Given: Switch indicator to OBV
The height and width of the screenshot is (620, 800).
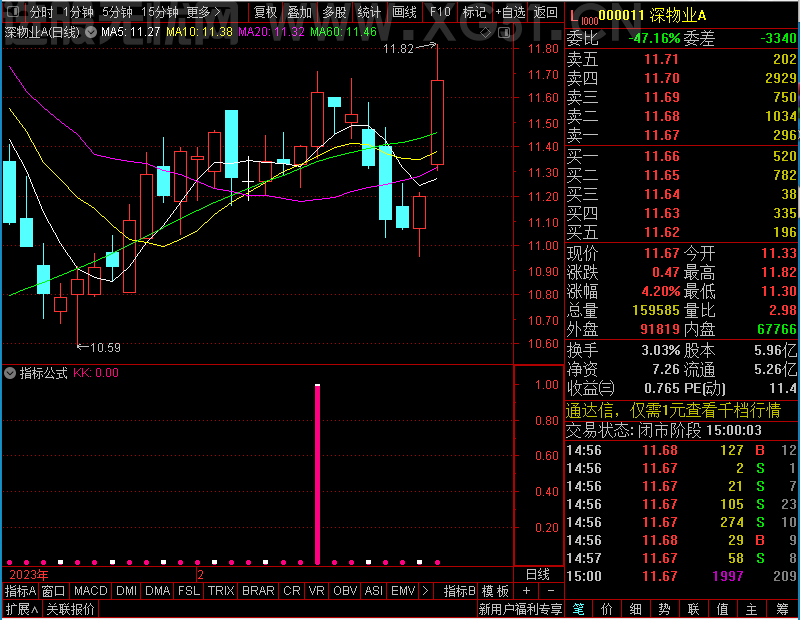Looking at the screenshot, I should pyautogui.click(x=345, y=591).
